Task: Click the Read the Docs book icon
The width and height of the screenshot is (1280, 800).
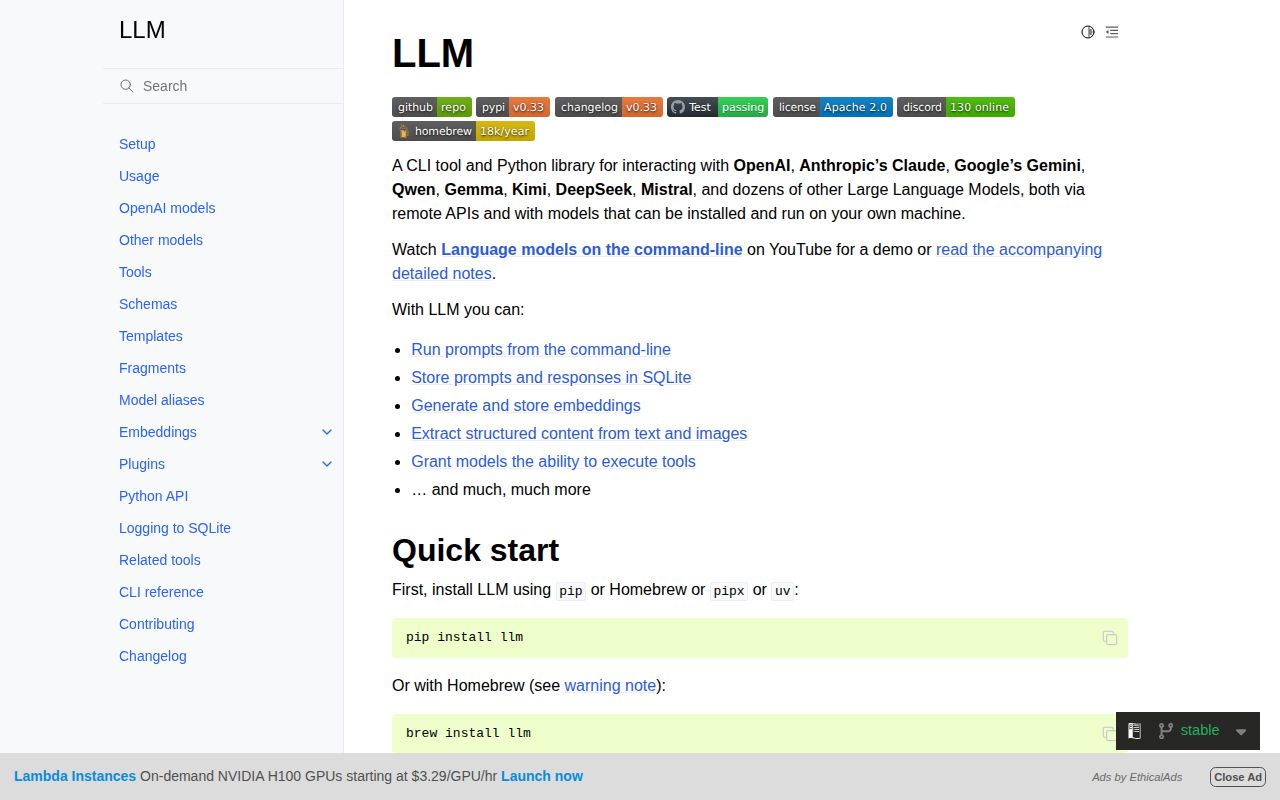Action: [1135, 731]
